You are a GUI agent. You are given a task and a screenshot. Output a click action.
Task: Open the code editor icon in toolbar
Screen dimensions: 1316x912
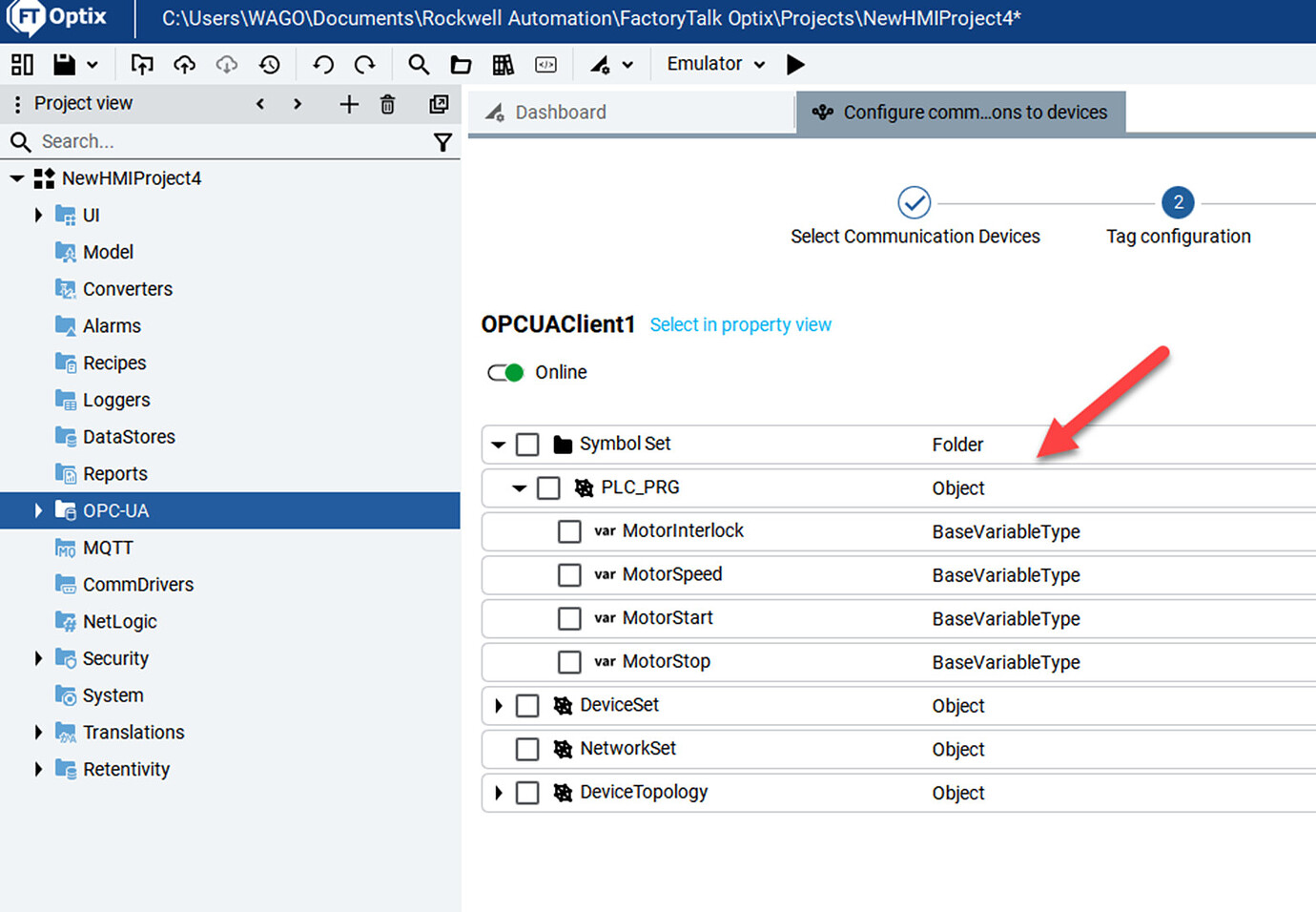545,64
